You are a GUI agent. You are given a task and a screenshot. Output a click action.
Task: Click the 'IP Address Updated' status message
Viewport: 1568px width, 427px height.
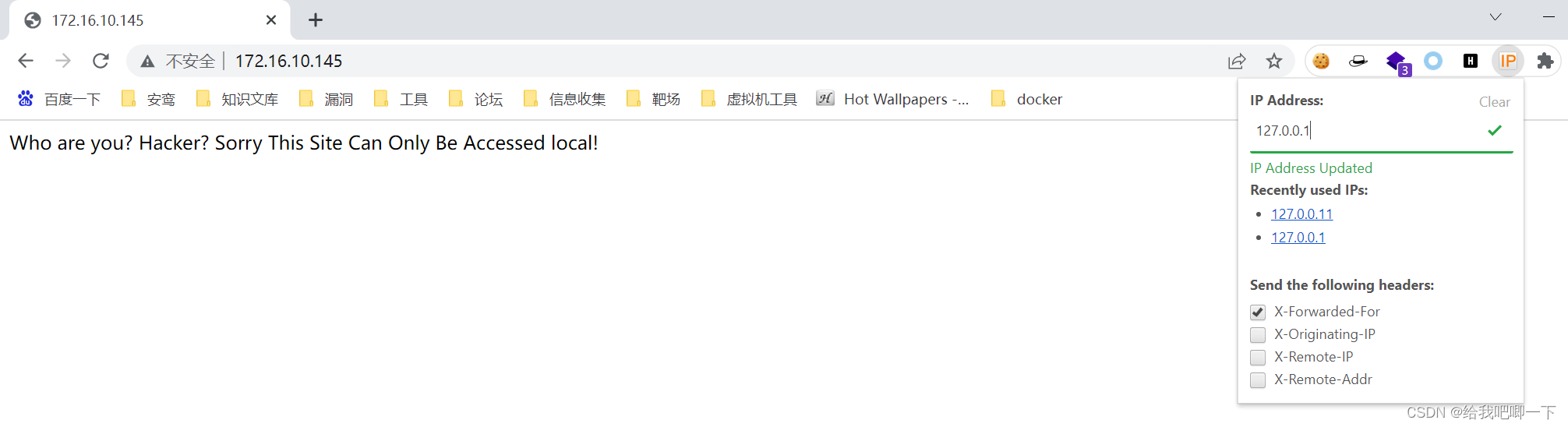[1311, 168]
